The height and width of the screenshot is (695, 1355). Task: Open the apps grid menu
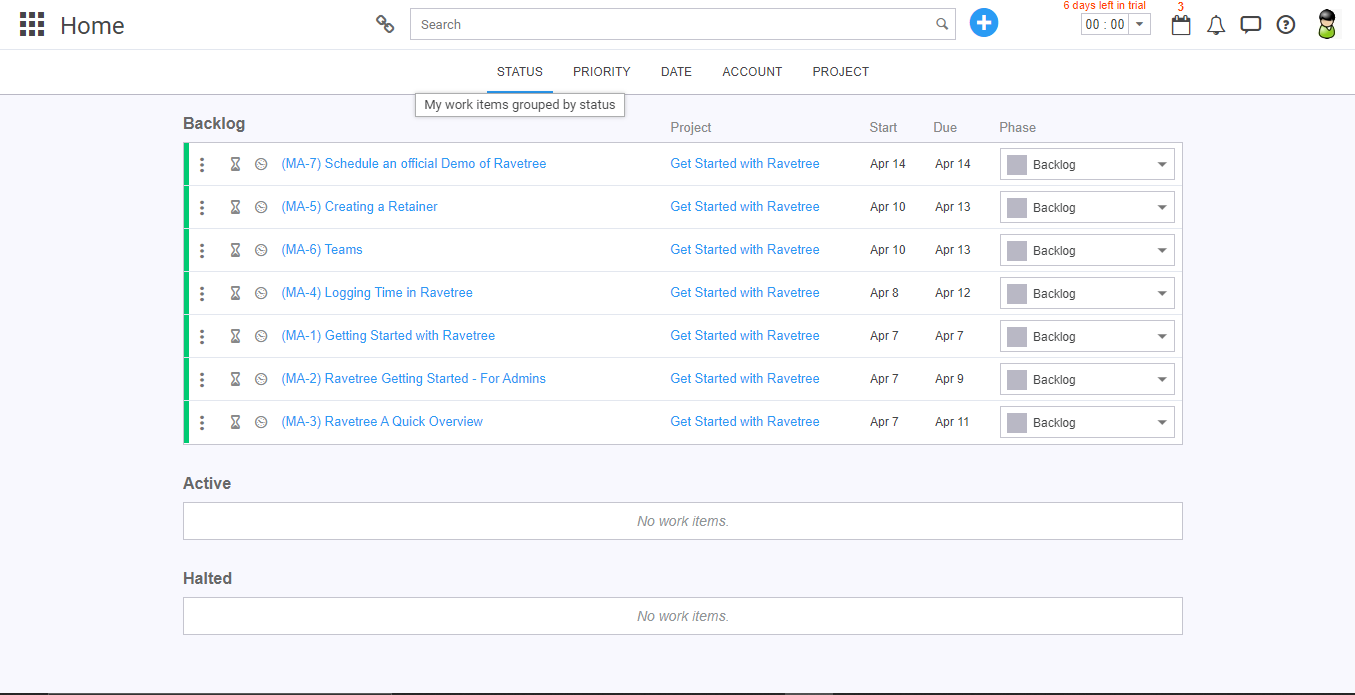[x=32, y=25]
